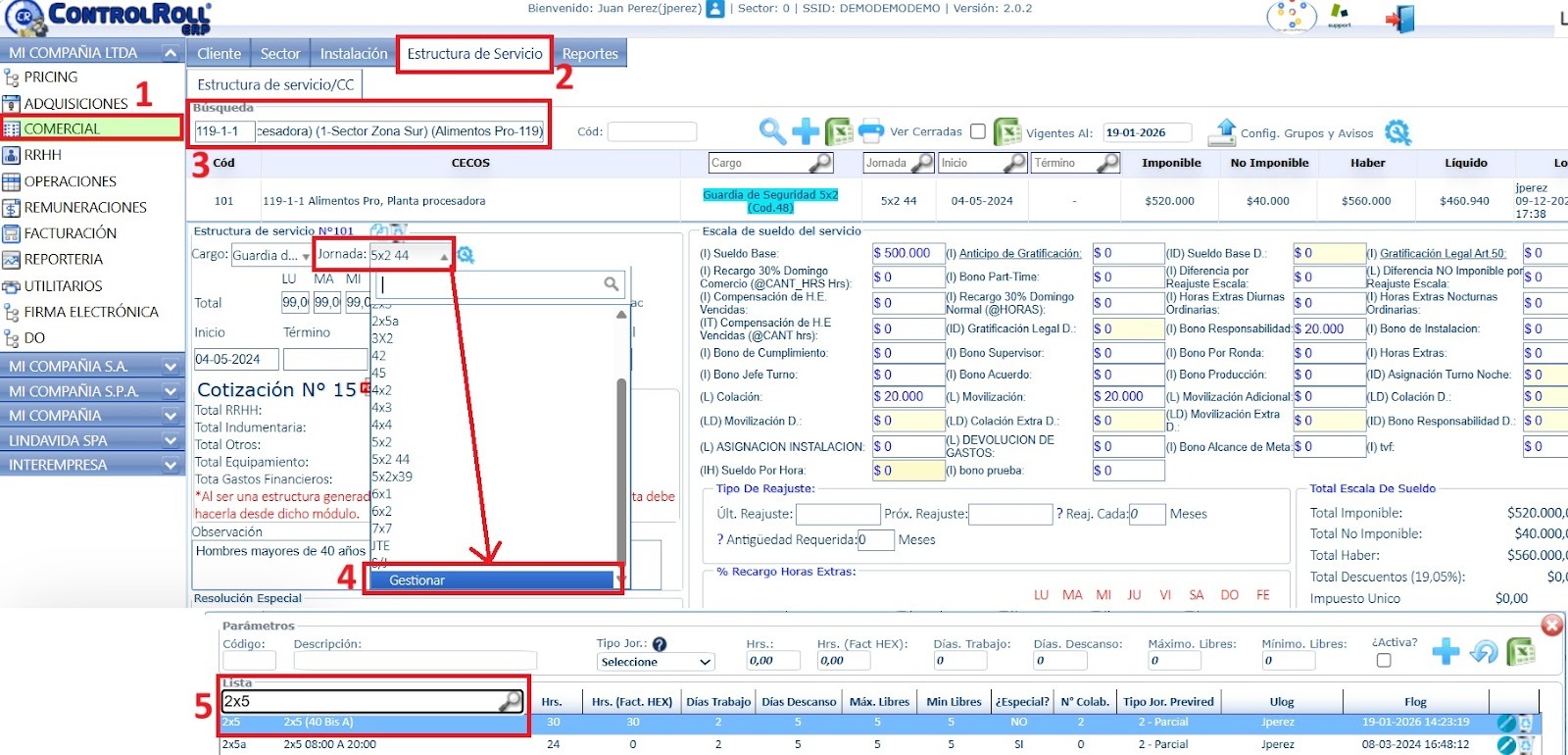Close the Parámetros panel with red X
This screenshot has width=1568, height=755.
(x=1551, y=625)
